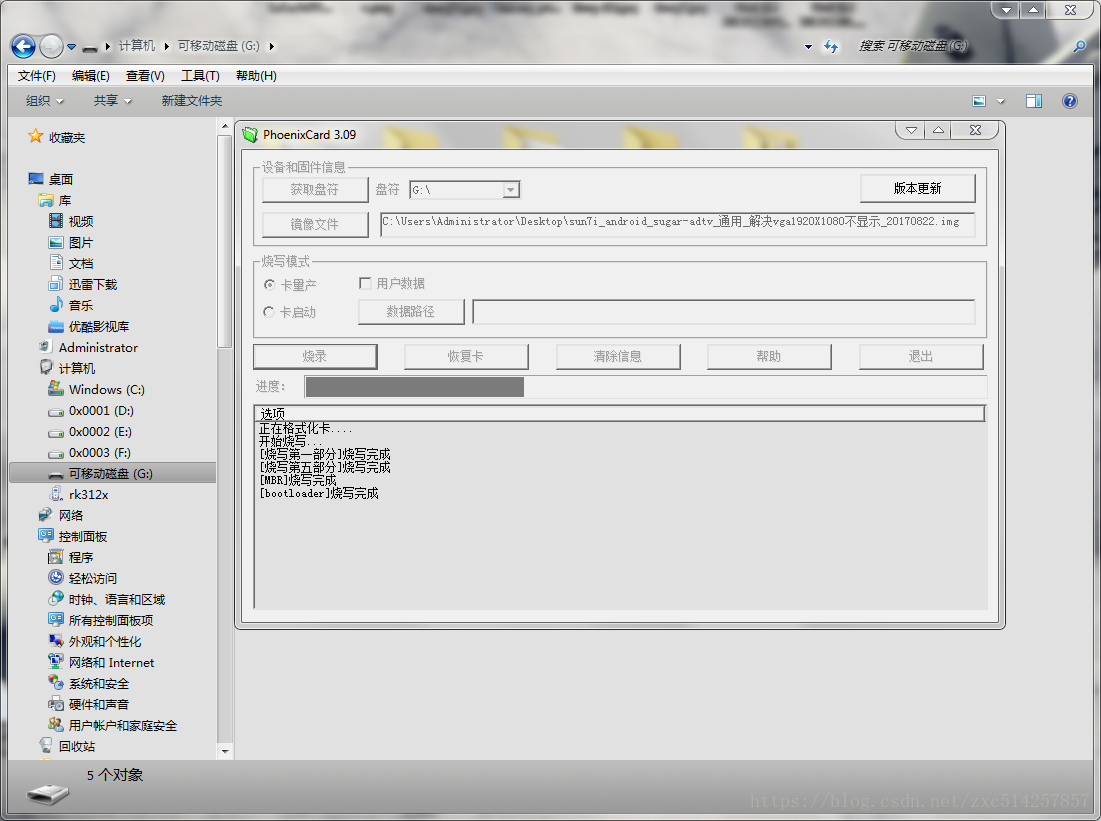Open the 共享 dropdown in the toolbar
Image resolution: width=1101 pixels, height=821 pixels.
point(112,100)
